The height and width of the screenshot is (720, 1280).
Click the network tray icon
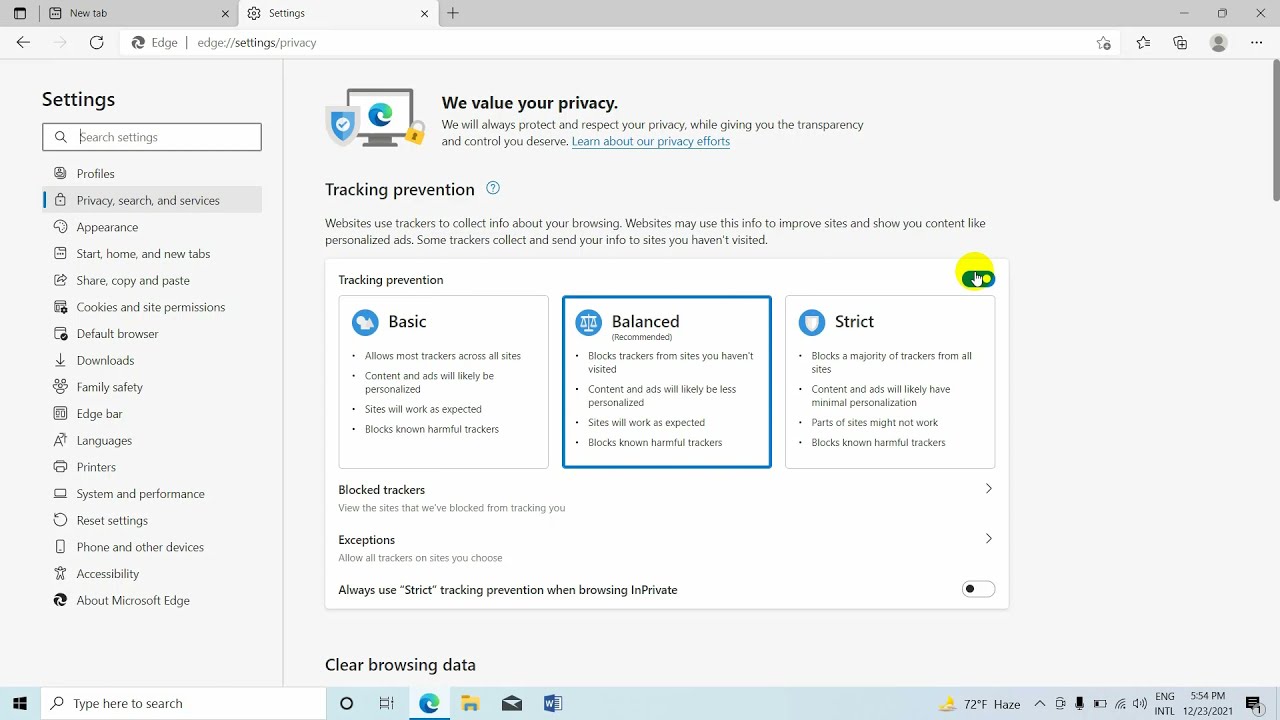click(1120, 704)
